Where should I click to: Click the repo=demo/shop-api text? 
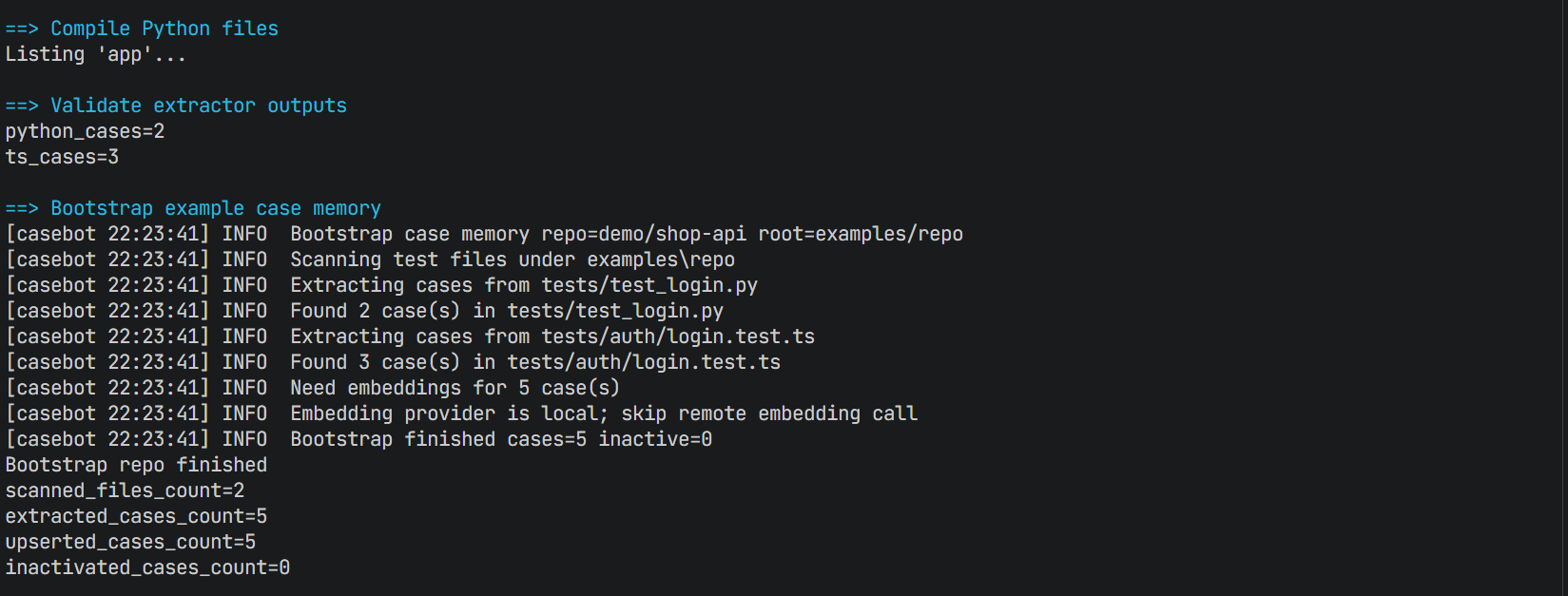tap(644, 234)
